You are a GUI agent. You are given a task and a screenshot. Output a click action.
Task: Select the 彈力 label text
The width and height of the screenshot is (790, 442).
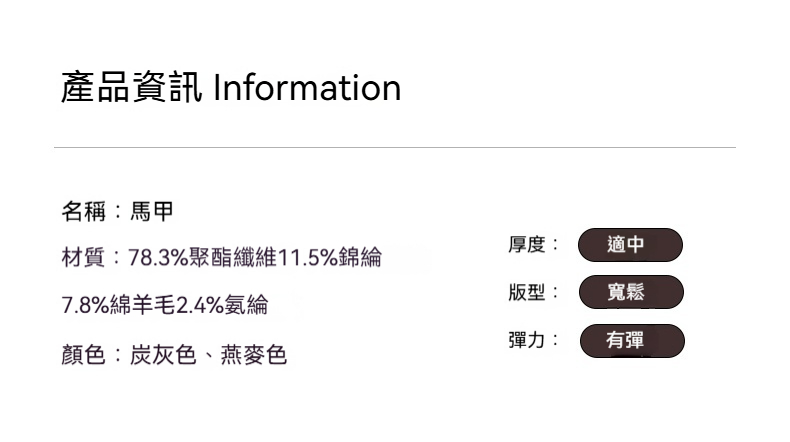(526, 340)
